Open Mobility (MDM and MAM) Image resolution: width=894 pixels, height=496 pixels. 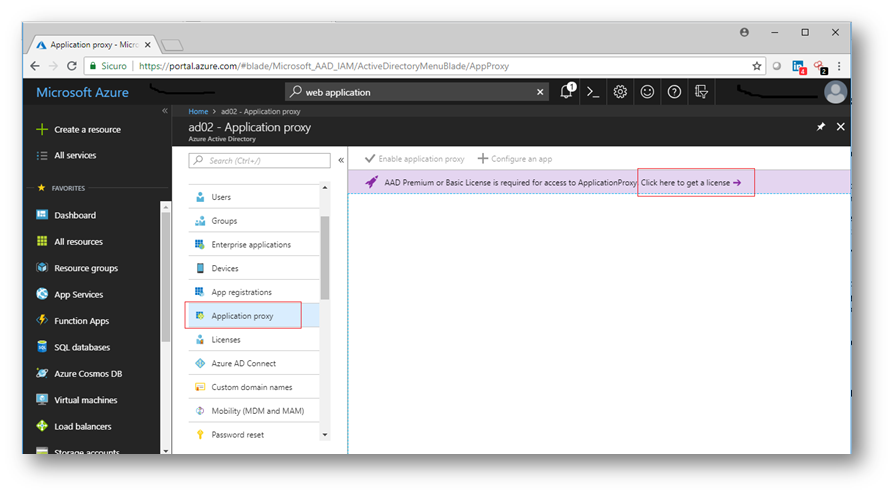[x=254, y=410]
